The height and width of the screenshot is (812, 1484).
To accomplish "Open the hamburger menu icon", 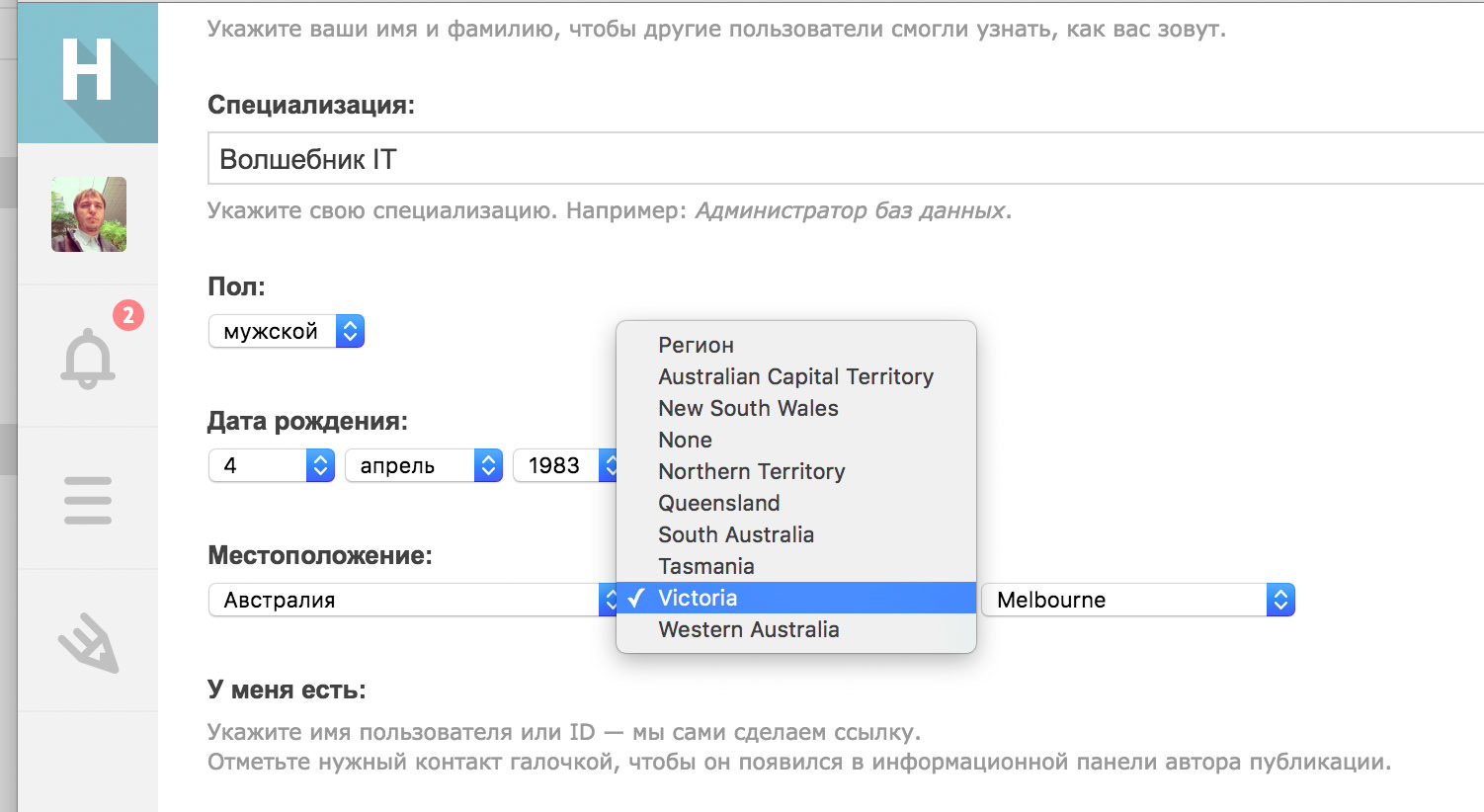I will 88,500.
